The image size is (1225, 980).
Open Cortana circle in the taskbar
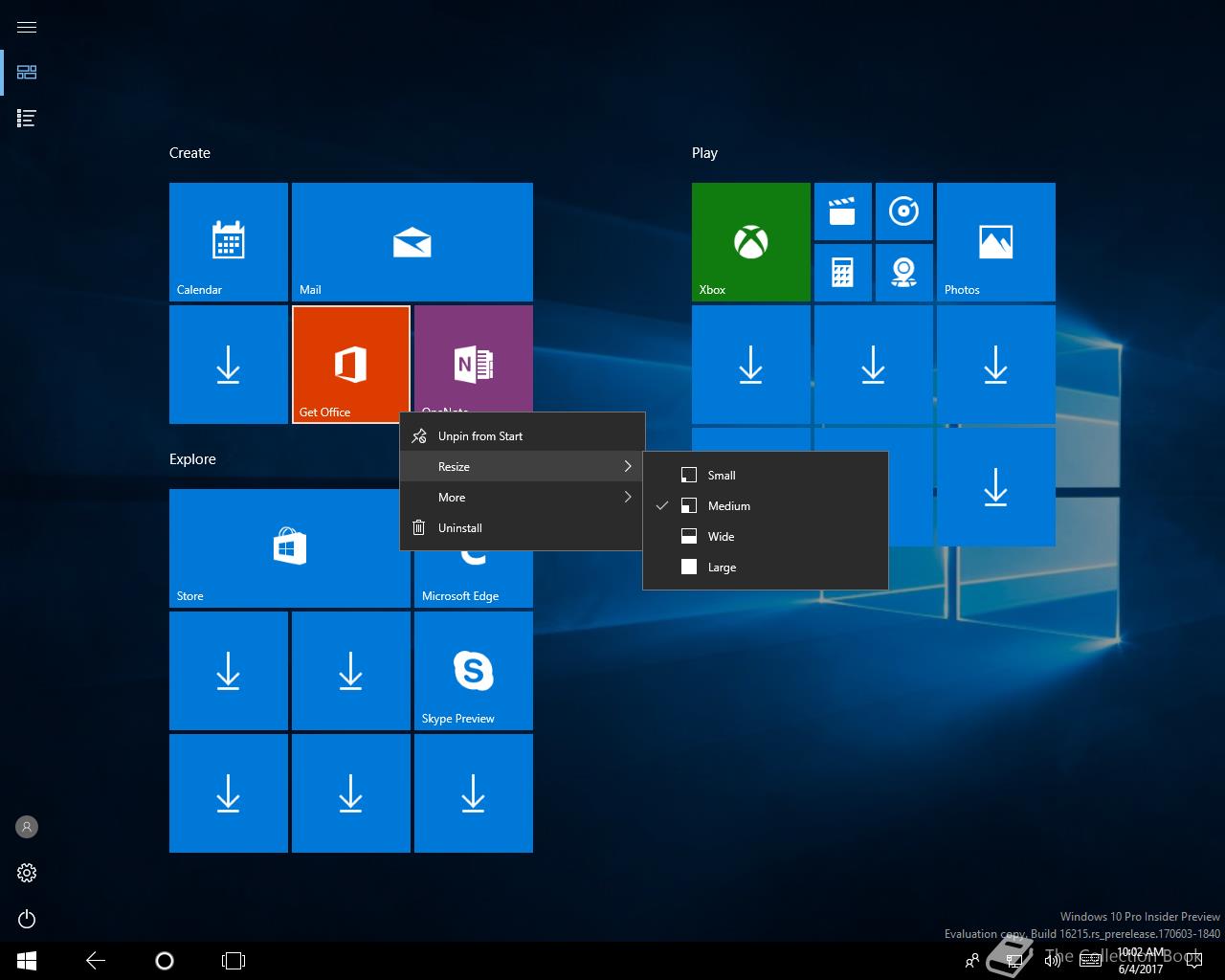(165, 961)
